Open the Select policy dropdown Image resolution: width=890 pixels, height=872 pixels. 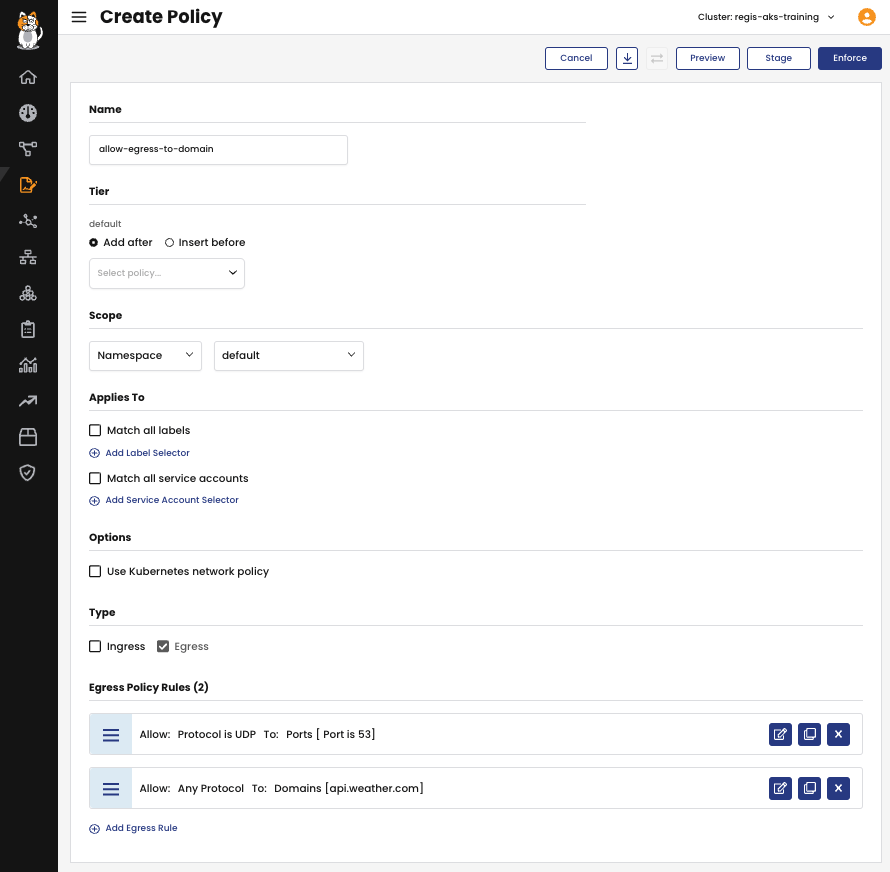pos(167,274)
